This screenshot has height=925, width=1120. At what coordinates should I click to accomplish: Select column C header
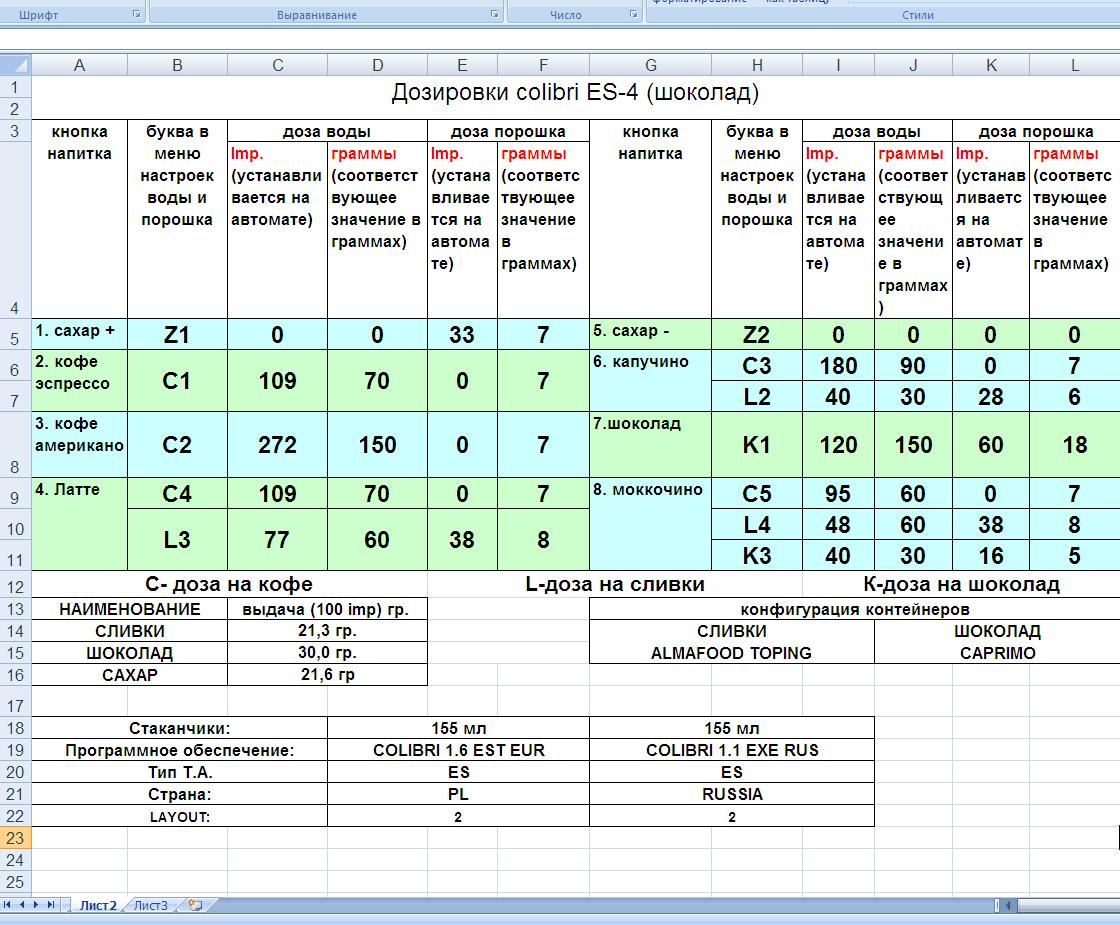[x=277, y=65]
